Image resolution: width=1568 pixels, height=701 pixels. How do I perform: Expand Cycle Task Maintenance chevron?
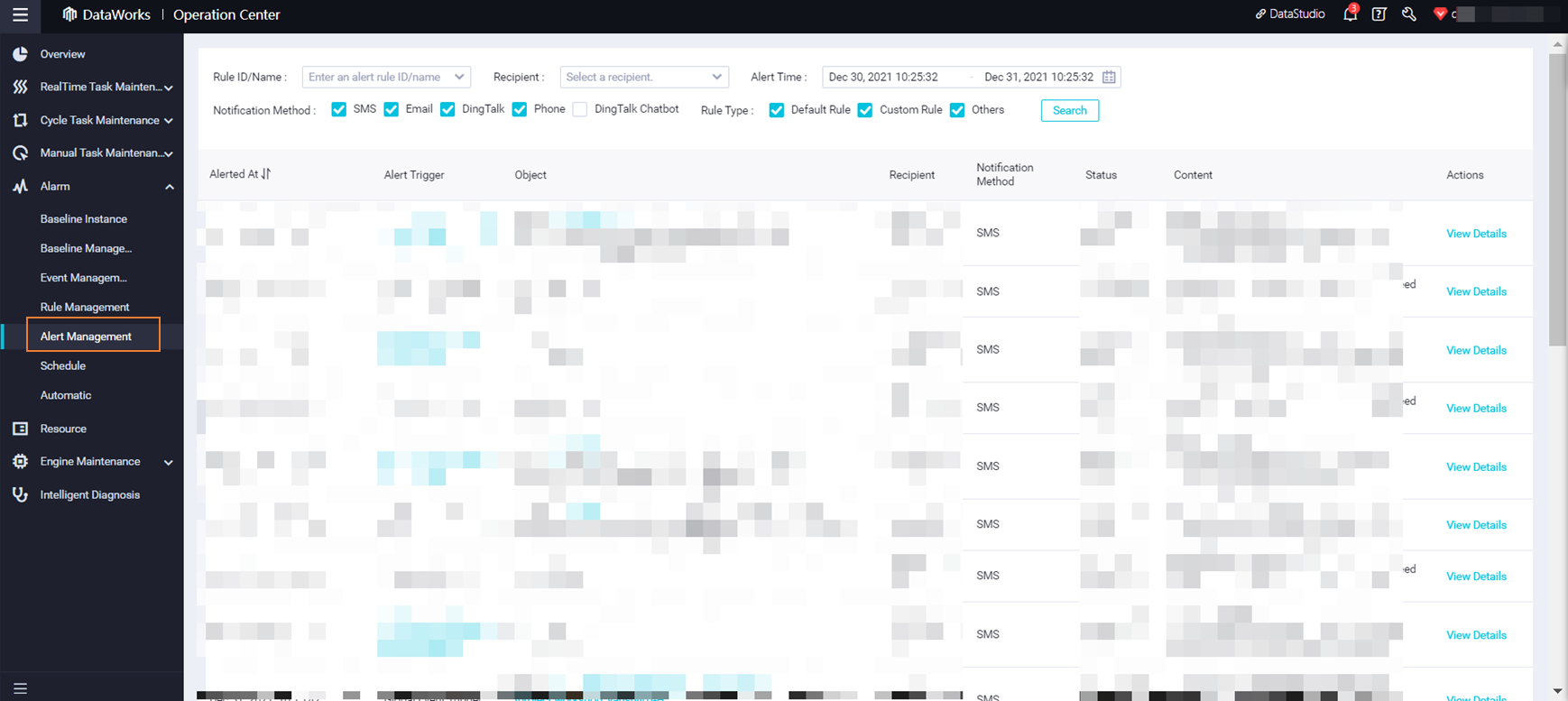tap(168, 121)
